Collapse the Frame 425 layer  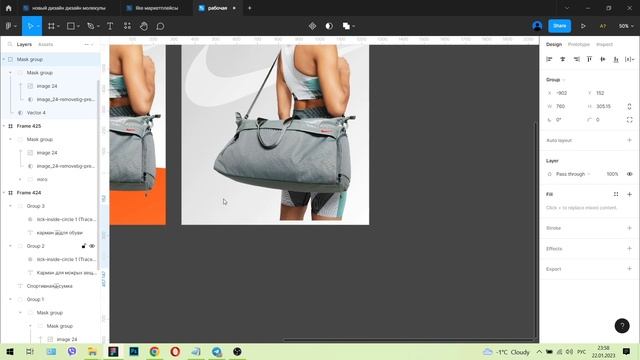coord(4,126)
